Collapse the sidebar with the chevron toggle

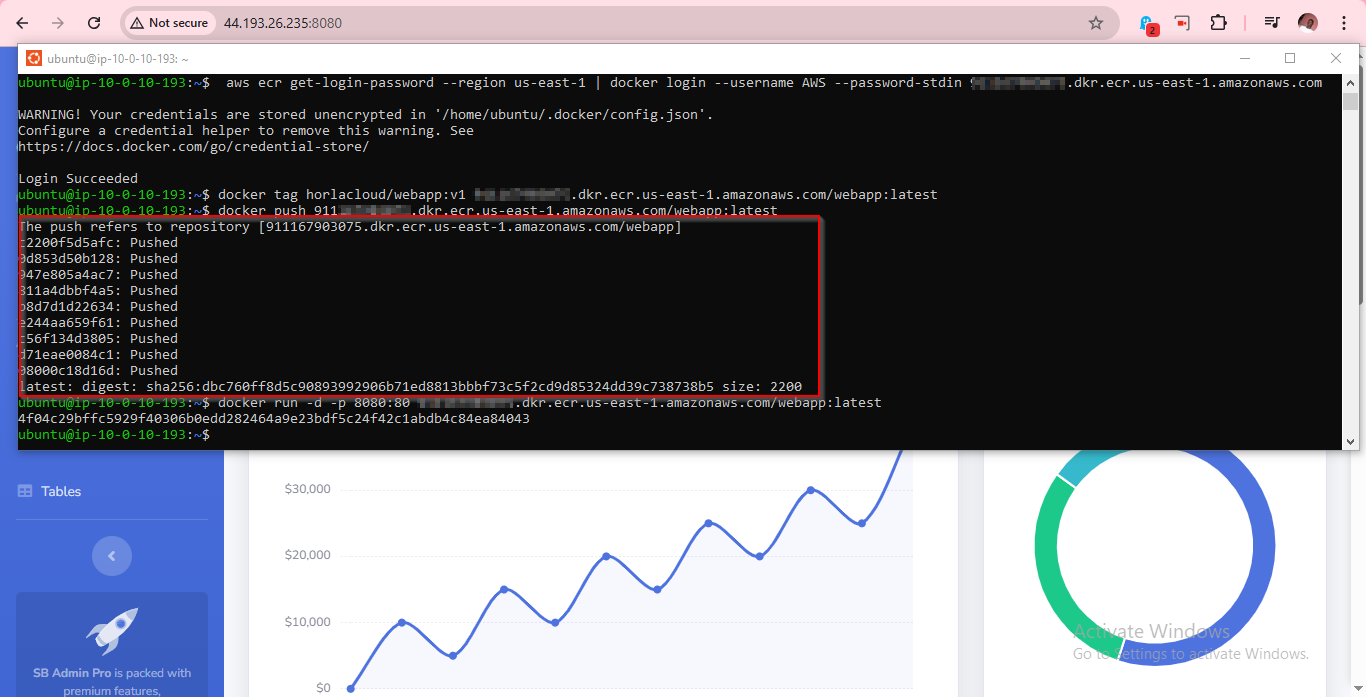point(112,556)
